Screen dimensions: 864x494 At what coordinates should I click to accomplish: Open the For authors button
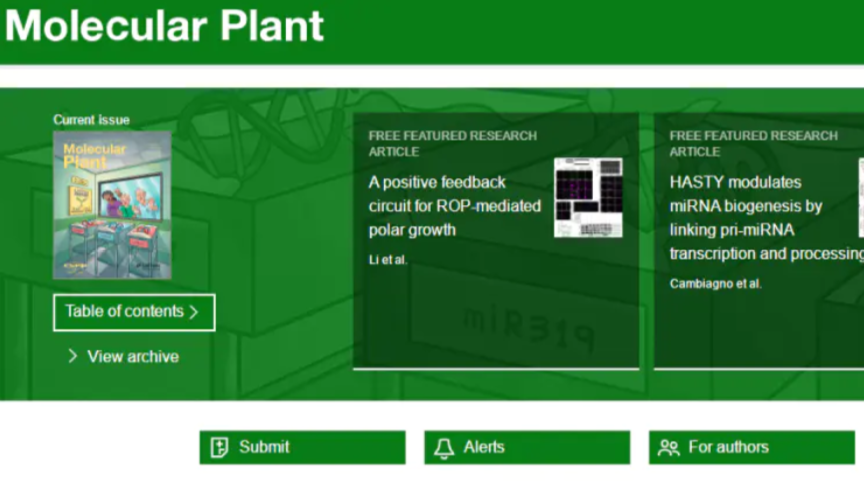click(x=752, y=447)
